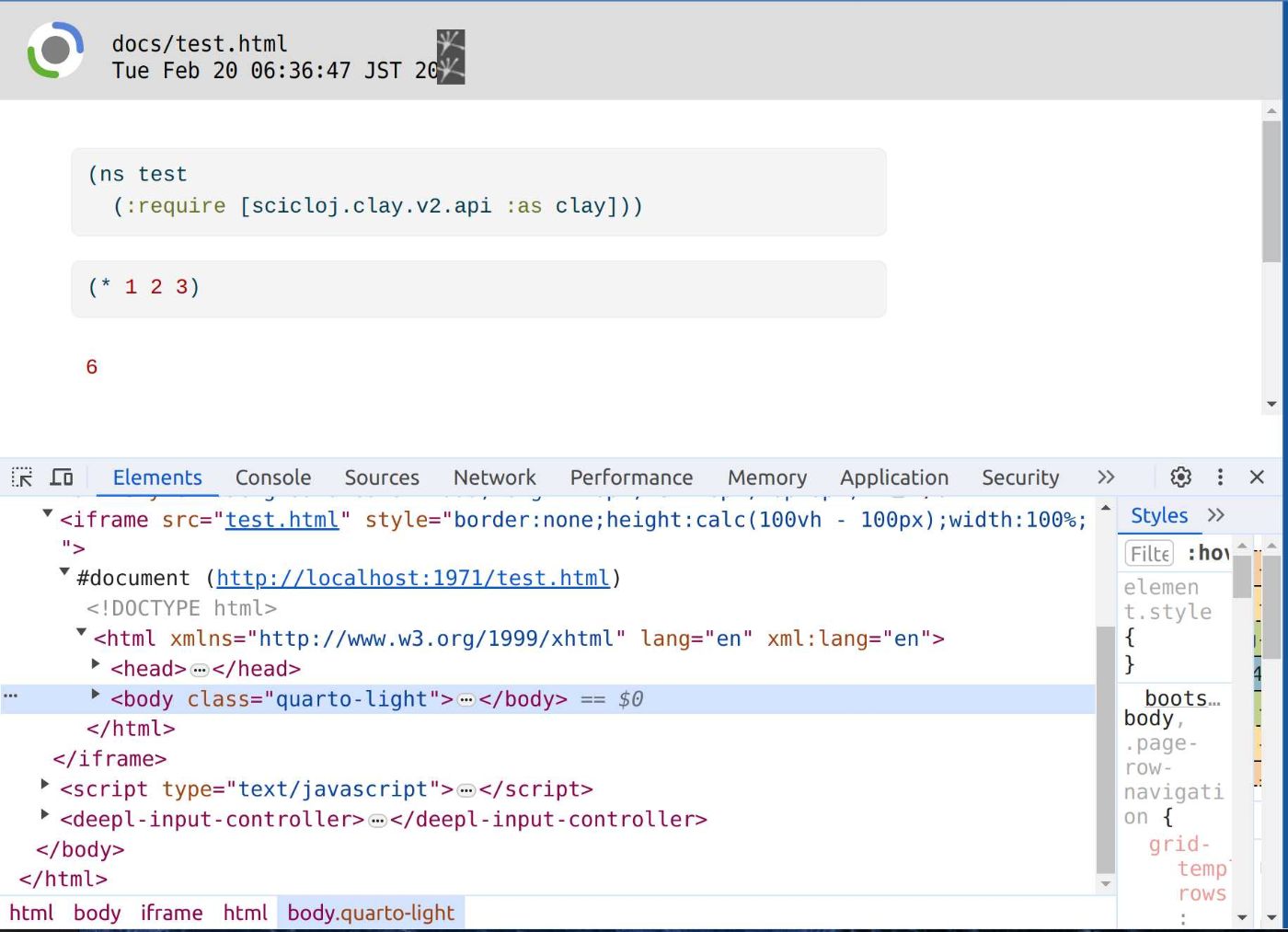Image resolution: width=1288 pixels, height=932 pixels.
Task: Click the ellipsis inside body quarto-light element
Action: pos(466,700)
